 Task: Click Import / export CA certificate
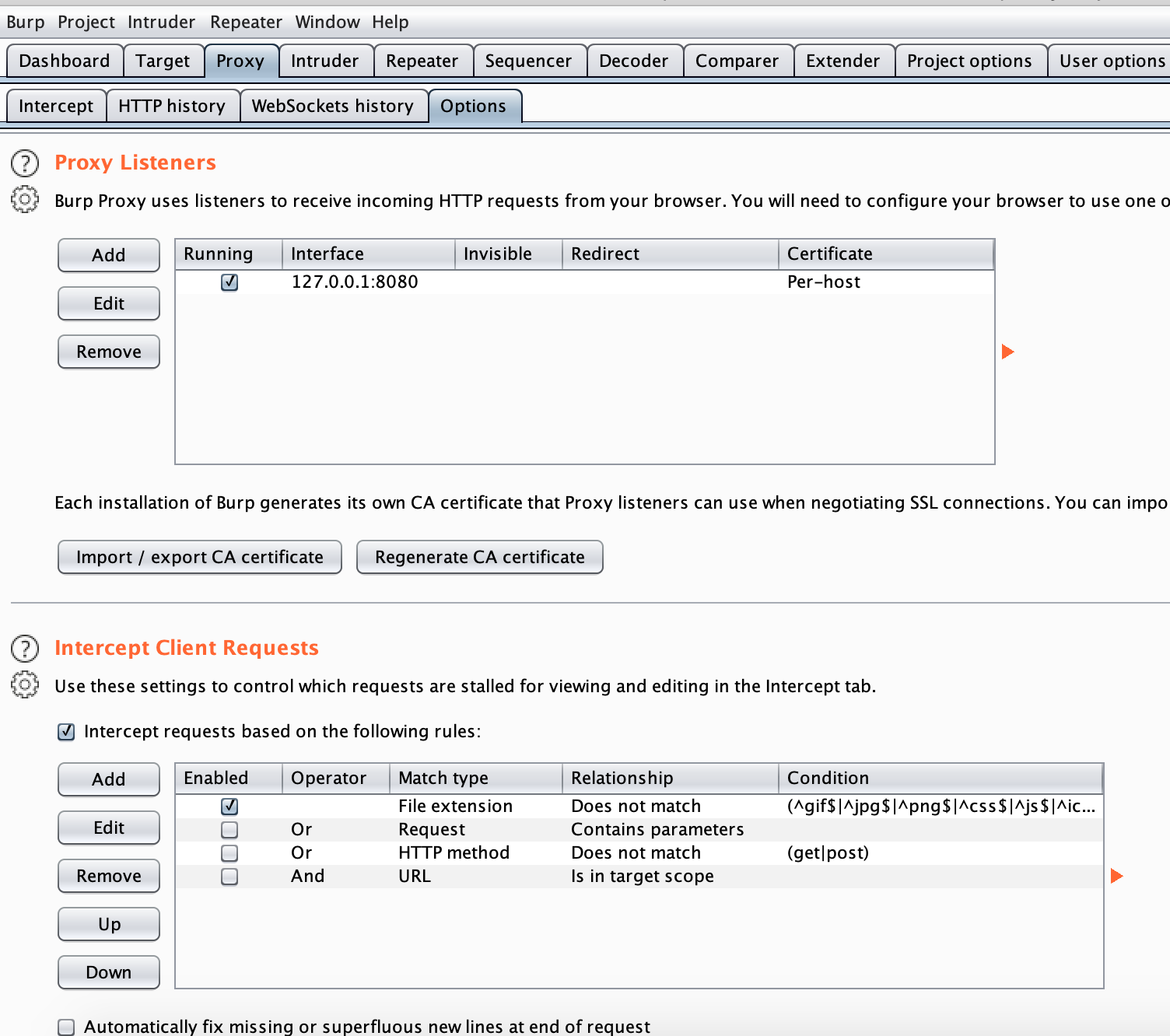point(200,557)
